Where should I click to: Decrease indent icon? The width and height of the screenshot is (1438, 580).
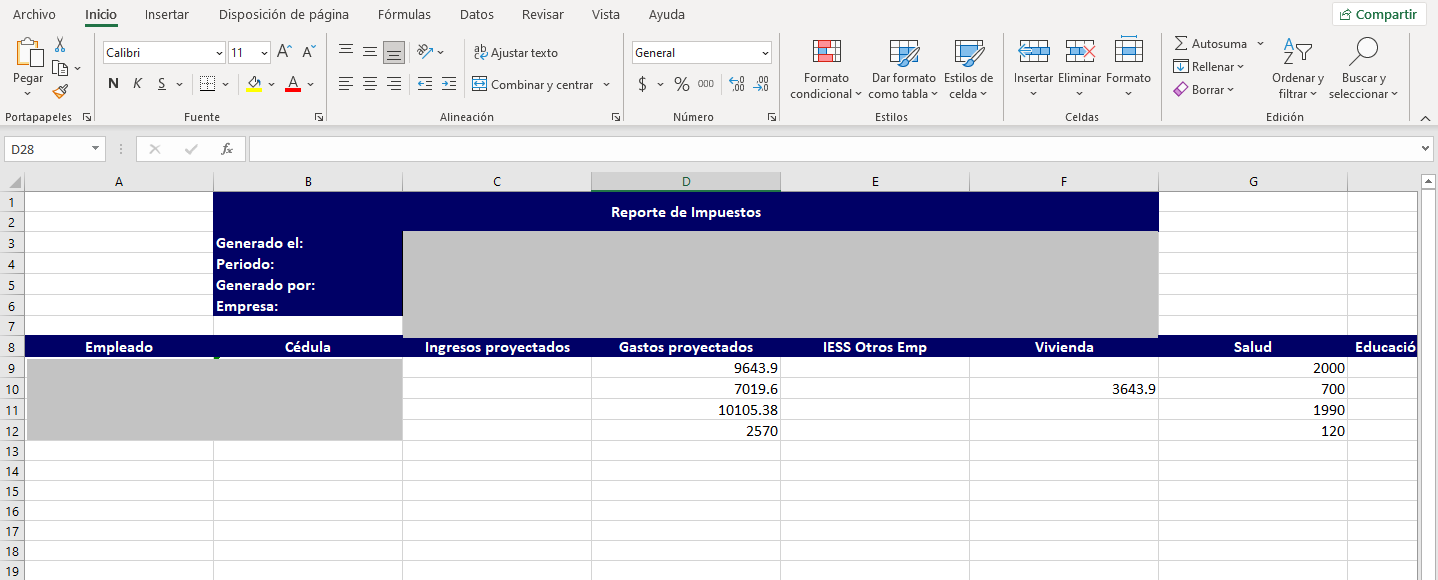point(425,84)
